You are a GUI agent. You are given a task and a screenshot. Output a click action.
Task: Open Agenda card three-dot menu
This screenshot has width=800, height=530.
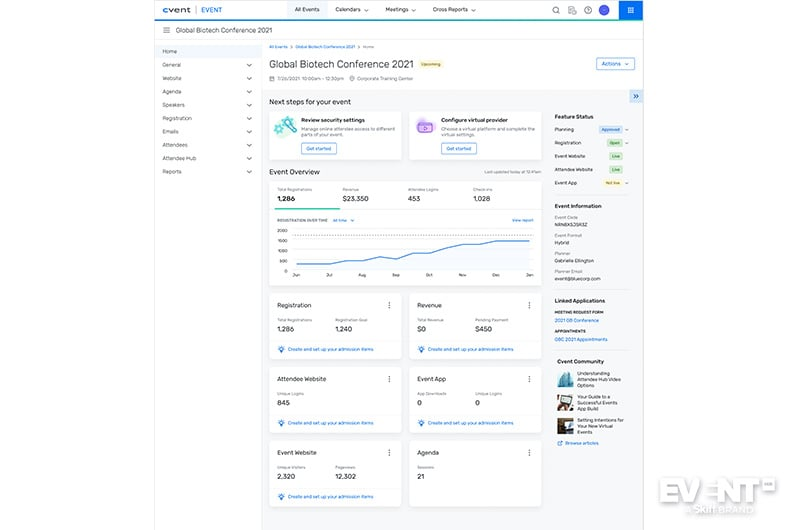(x=529, y=452)
